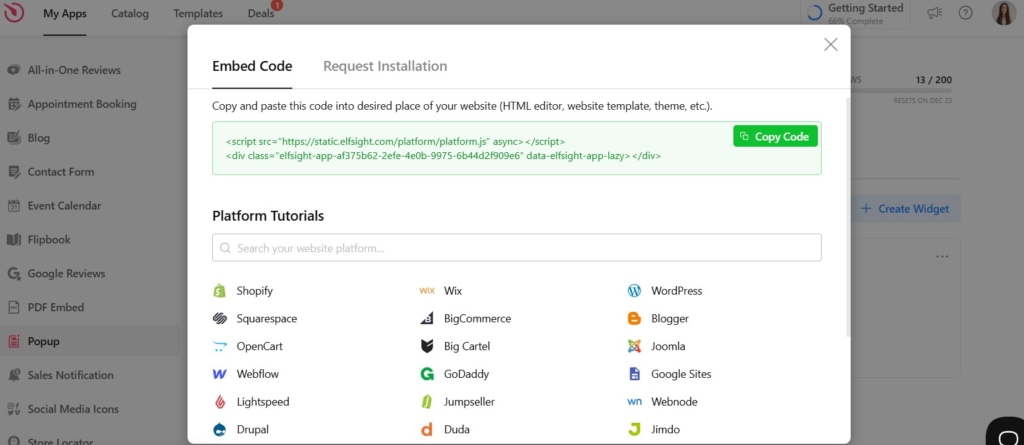Click the Create Widget button
Image resolution: width=1024 pixels, height=445 pixels.
(x=904, y=208)
